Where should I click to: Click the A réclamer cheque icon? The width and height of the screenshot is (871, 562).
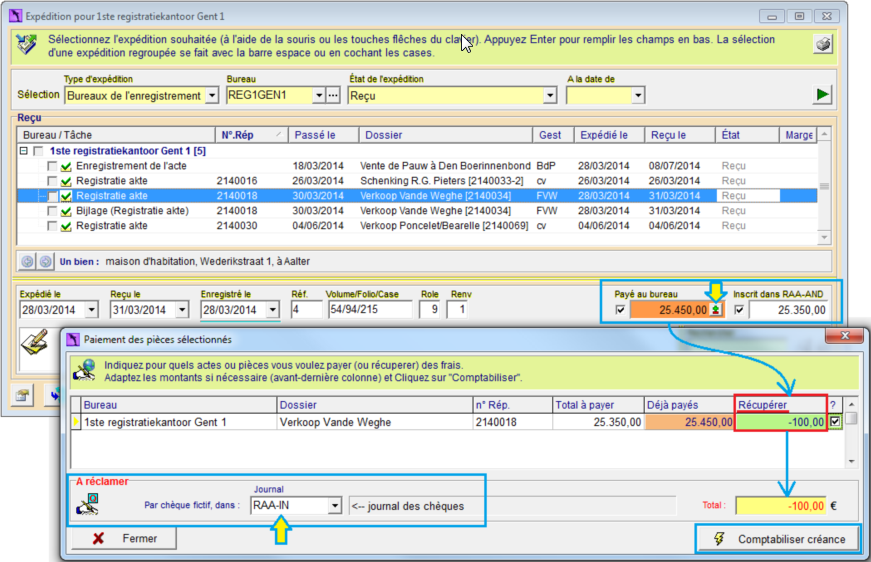tap(88, 504)
